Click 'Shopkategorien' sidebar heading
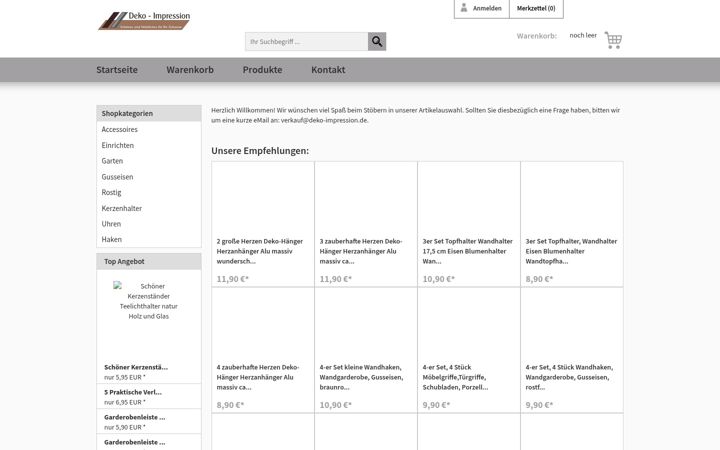Viewport: 720px width, 450px height. (x=127, y=113)
